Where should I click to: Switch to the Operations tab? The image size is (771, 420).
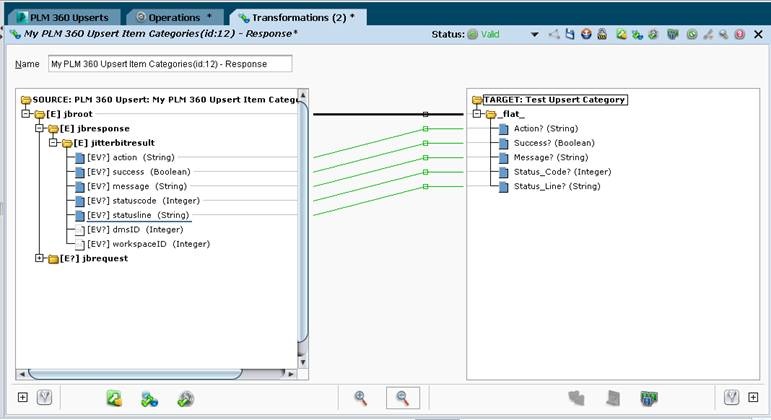[176, 18]
